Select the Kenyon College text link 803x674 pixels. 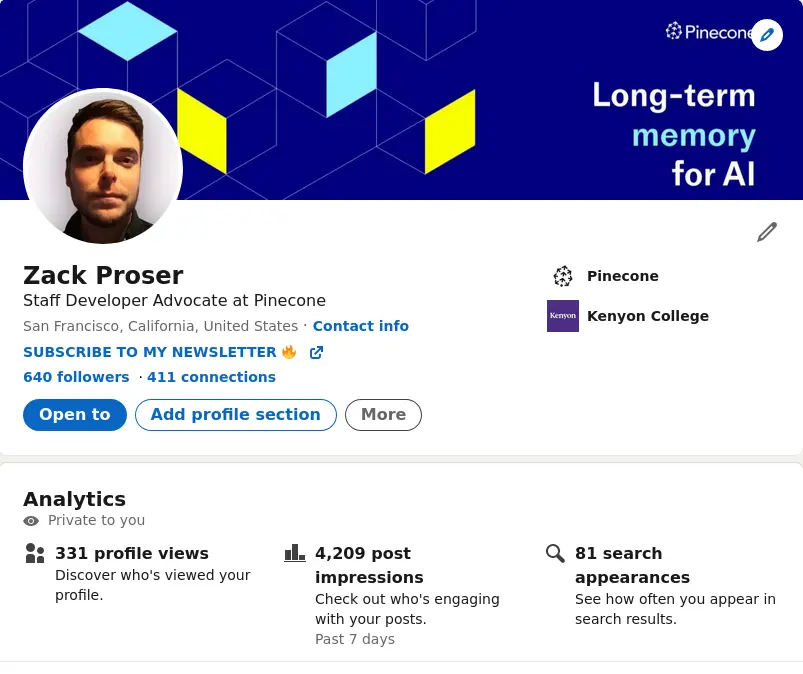click(x=648, y=316)
